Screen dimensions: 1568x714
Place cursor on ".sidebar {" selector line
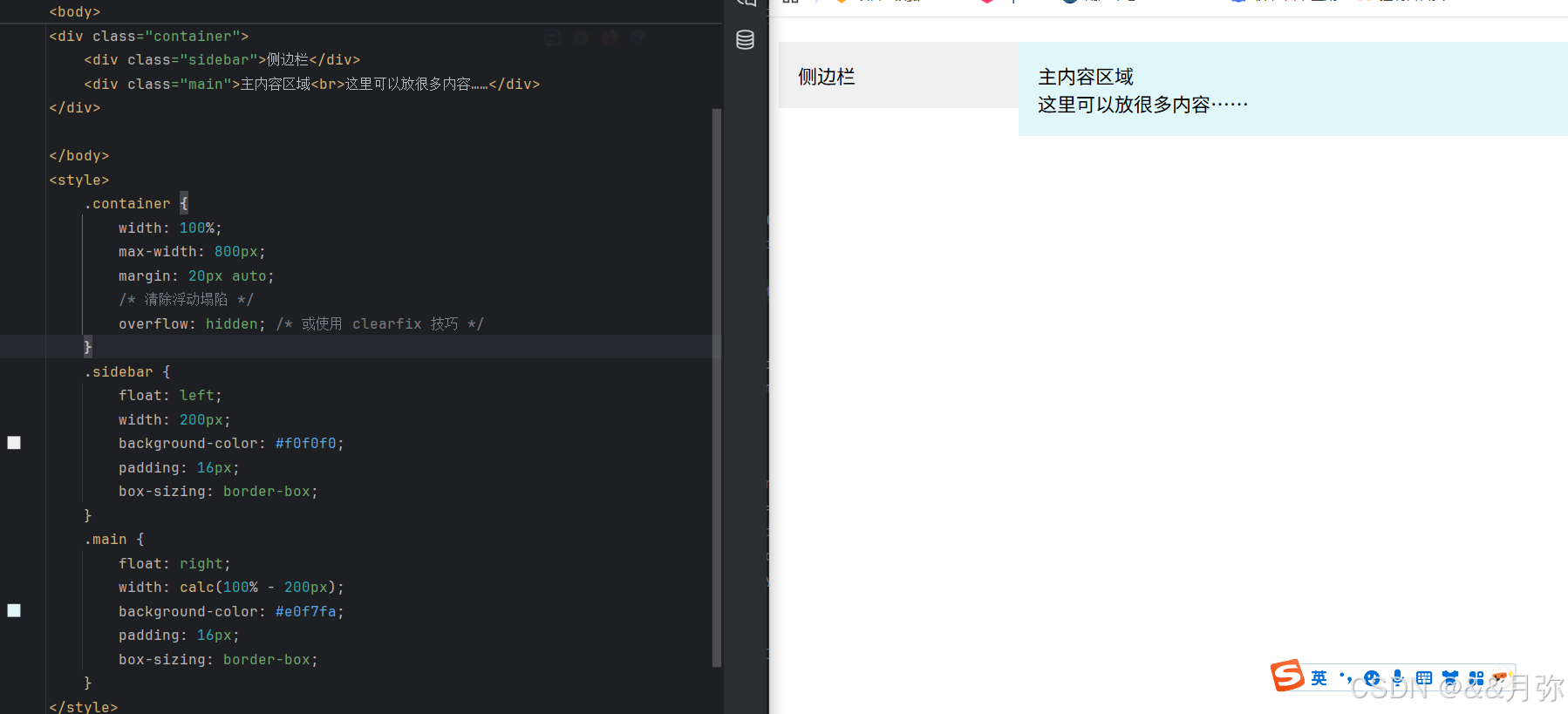(127, 372)
